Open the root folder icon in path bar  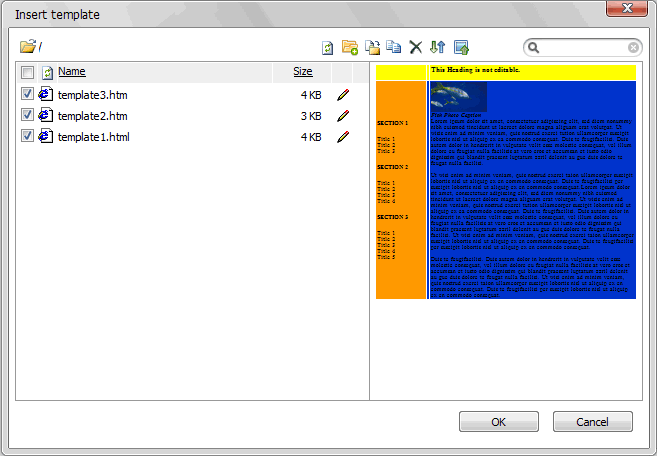(x=27, y=47)
